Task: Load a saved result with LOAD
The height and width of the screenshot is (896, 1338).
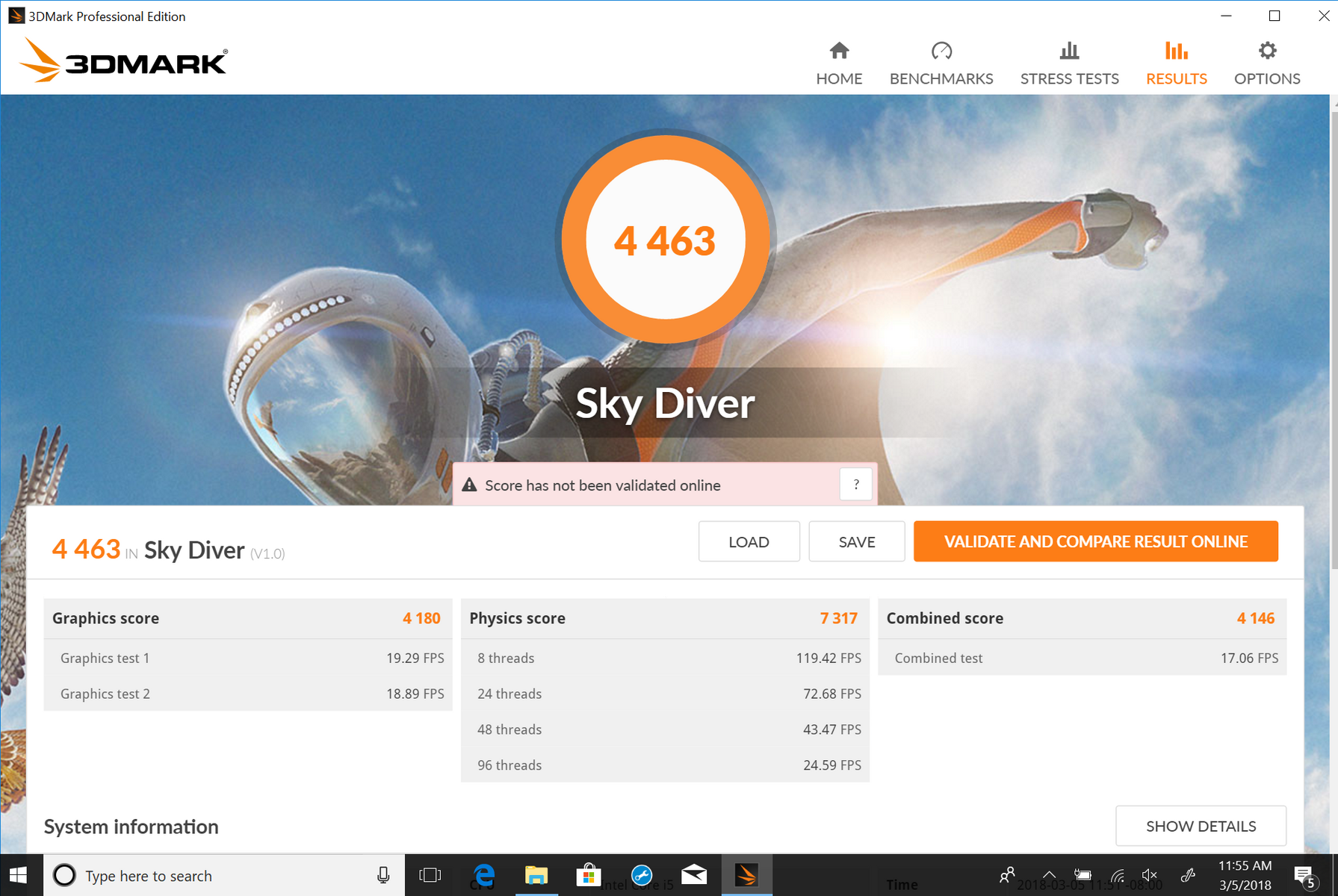Action: 749,541
